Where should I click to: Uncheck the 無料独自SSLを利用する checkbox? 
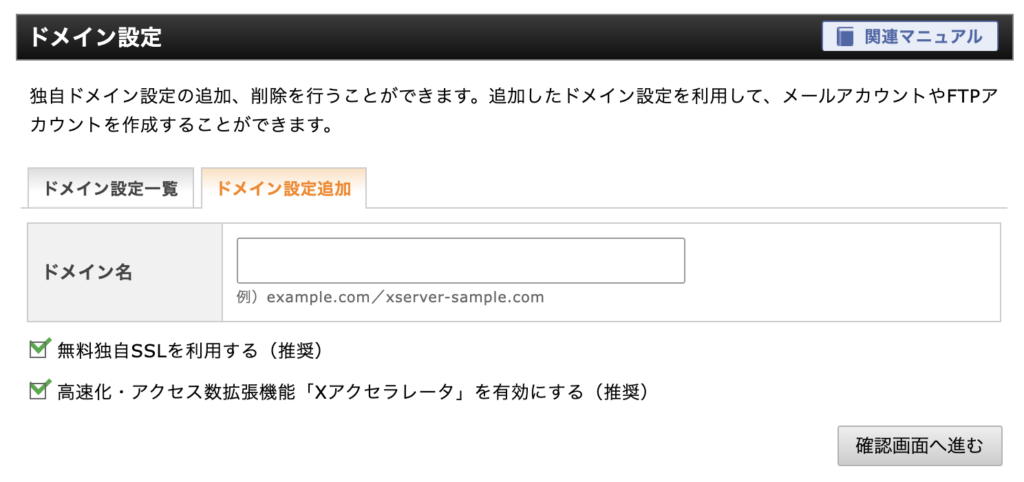coord(39,349)
